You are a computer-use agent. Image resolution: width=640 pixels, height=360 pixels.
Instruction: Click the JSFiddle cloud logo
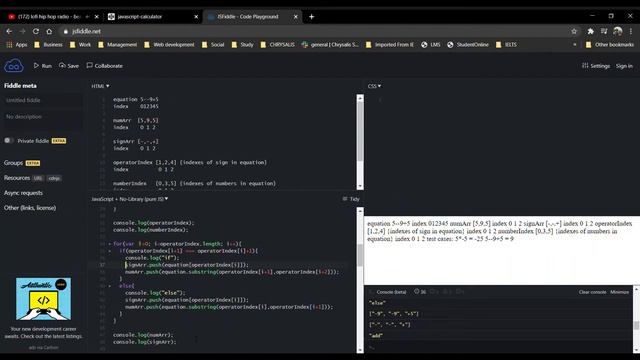coord(13,66)
